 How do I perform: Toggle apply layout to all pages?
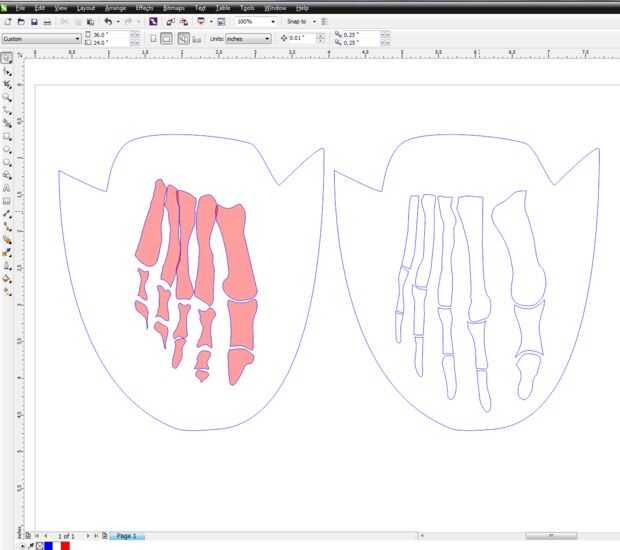point(183,39)
